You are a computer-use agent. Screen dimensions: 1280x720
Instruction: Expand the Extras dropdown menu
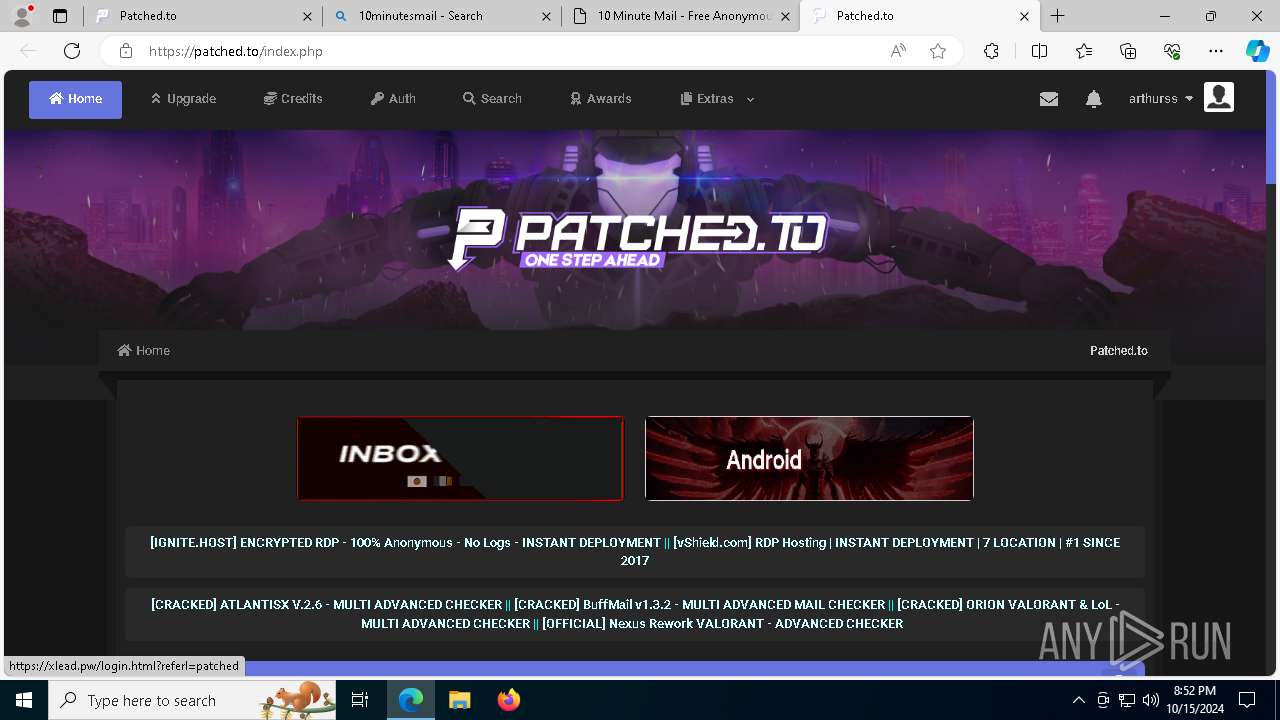coord(718,99)
